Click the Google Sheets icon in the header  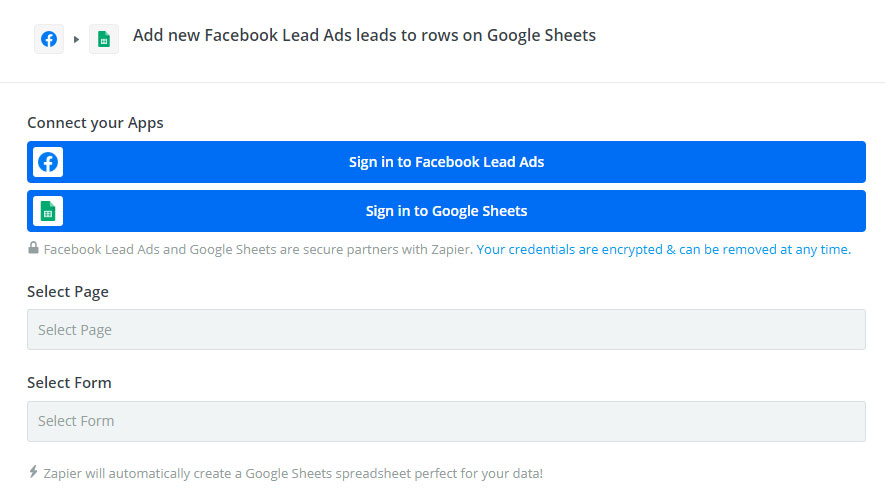pyautogui.click(x=104, y=39)
